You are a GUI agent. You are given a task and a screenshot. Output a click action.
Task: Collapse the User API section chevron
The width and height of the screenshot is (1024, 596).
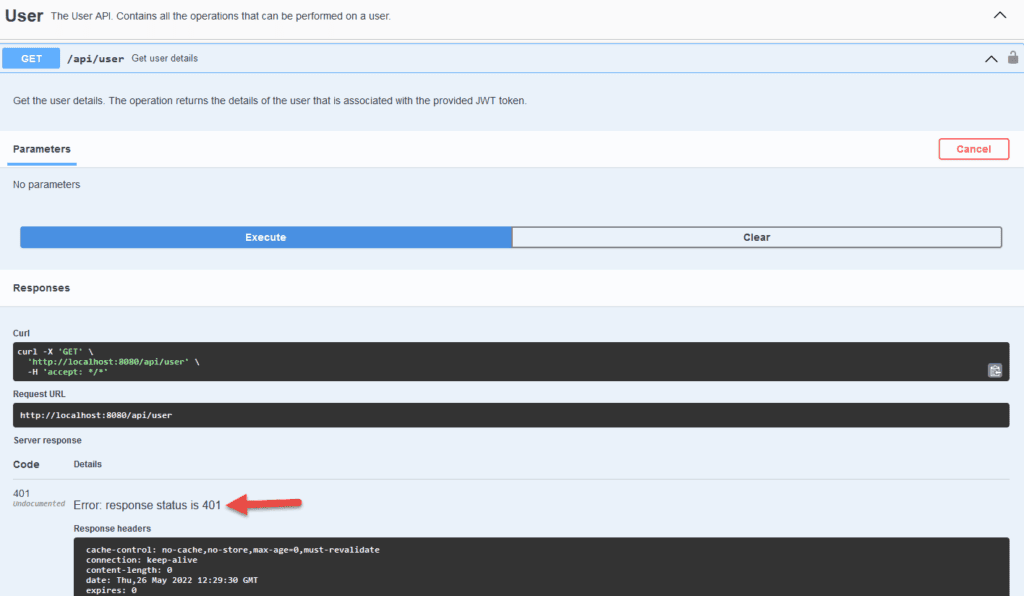(999, 15)
